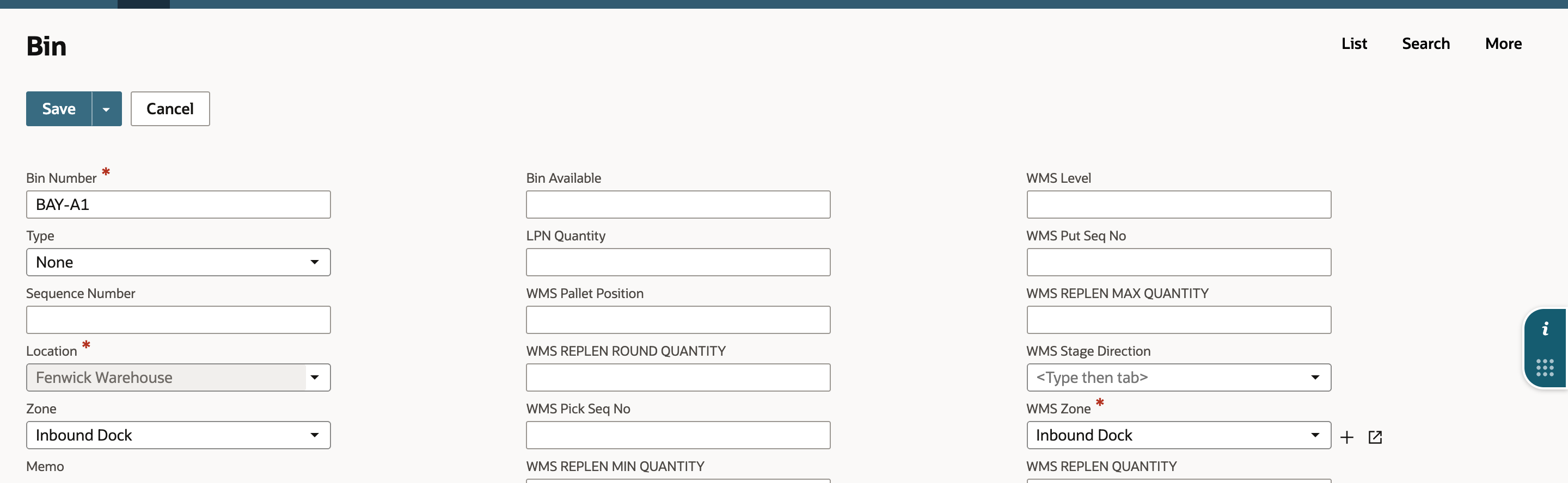Image resolution: width=1568 pixels, height=483 pixels.
Task: Open the More menu
Action: coord(1503,44)
